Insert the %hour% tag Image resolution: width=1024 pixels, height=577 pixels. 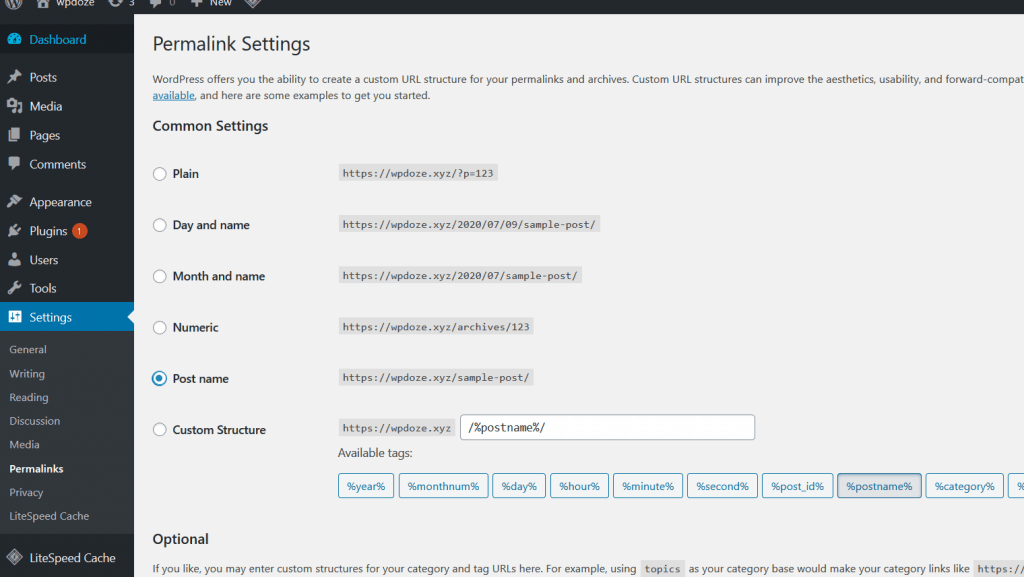click(x=579, y=486)
